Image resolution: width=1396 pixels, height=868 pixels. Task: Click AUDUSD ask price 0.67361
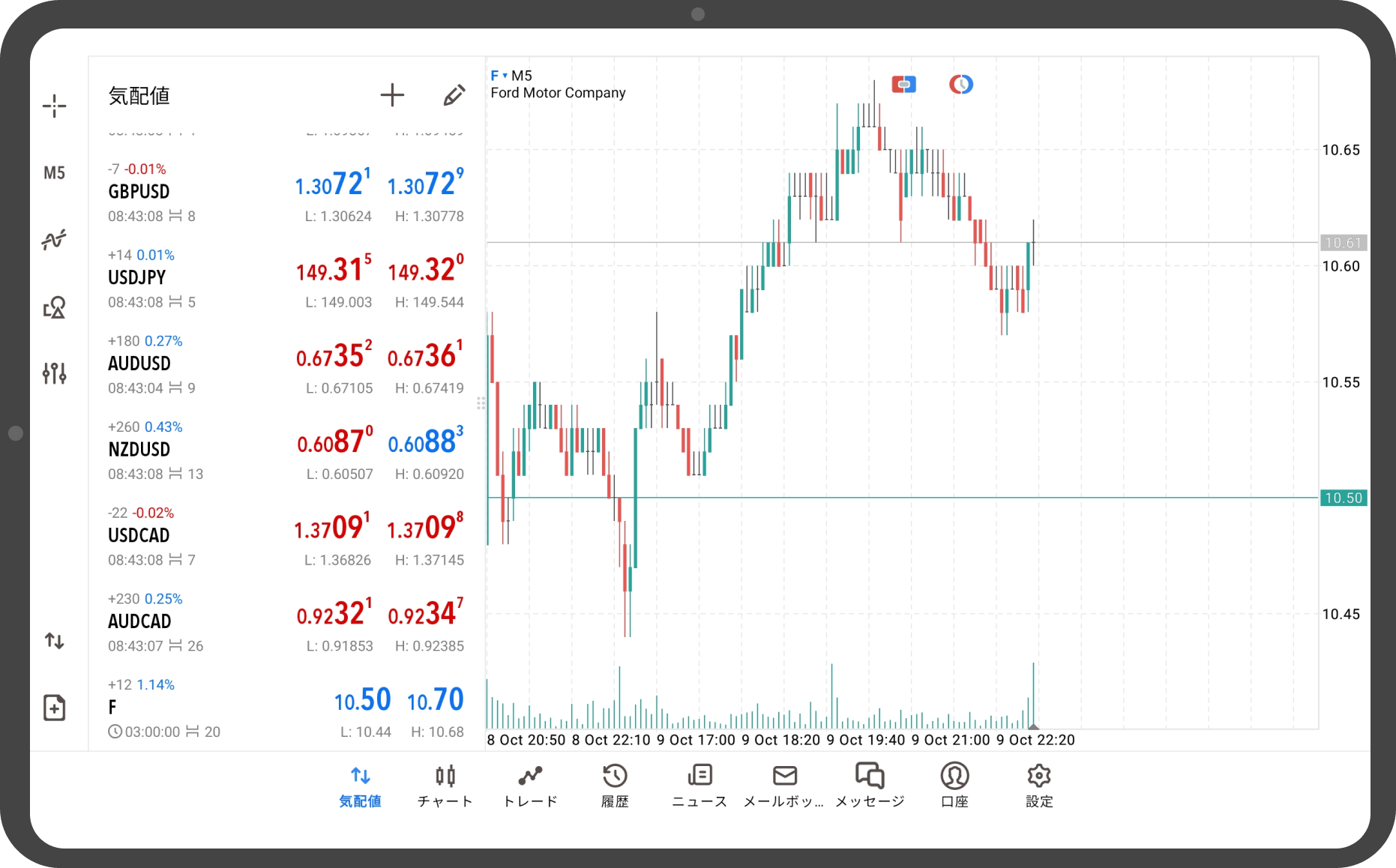point(425,355)
